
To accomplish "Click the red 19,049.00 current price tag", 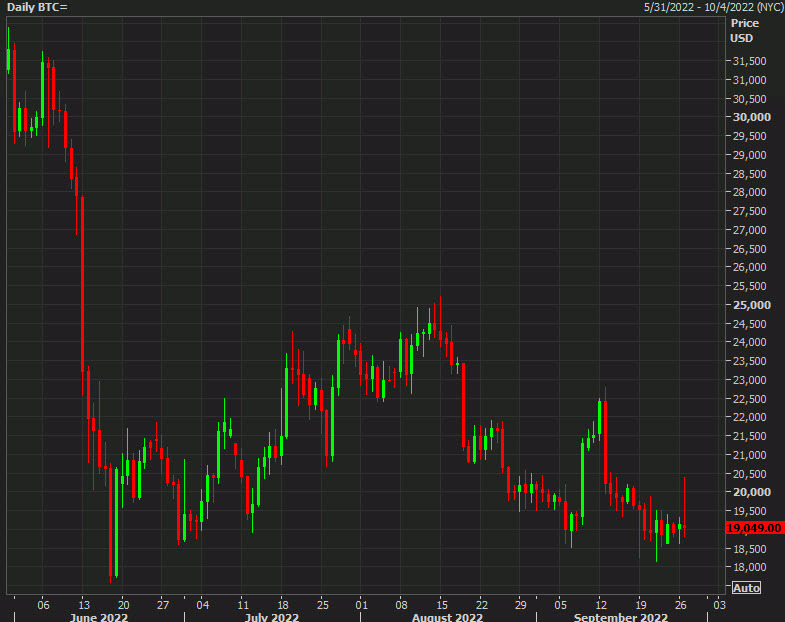I will [753, 527].
